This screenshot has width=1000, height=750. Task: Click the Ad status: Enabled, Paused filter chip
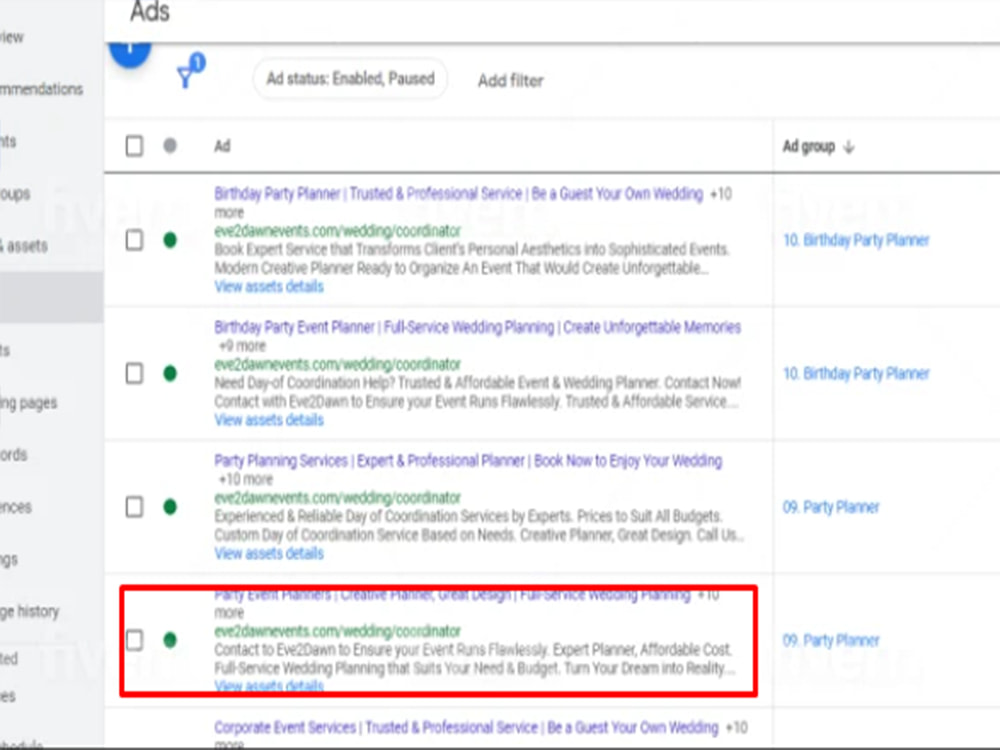[350, 79]
